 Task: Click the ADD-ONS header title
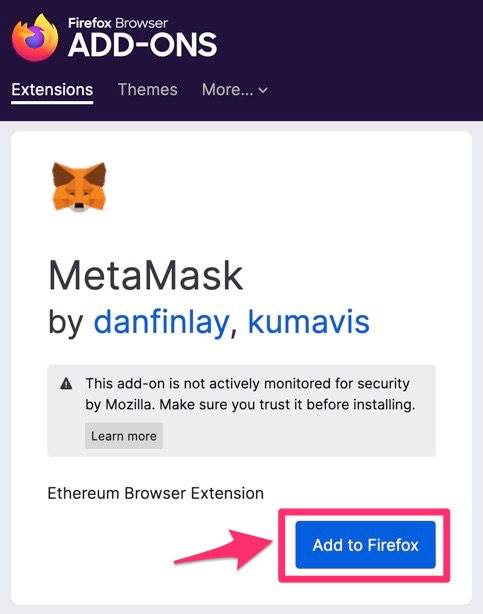click(143, 45)
